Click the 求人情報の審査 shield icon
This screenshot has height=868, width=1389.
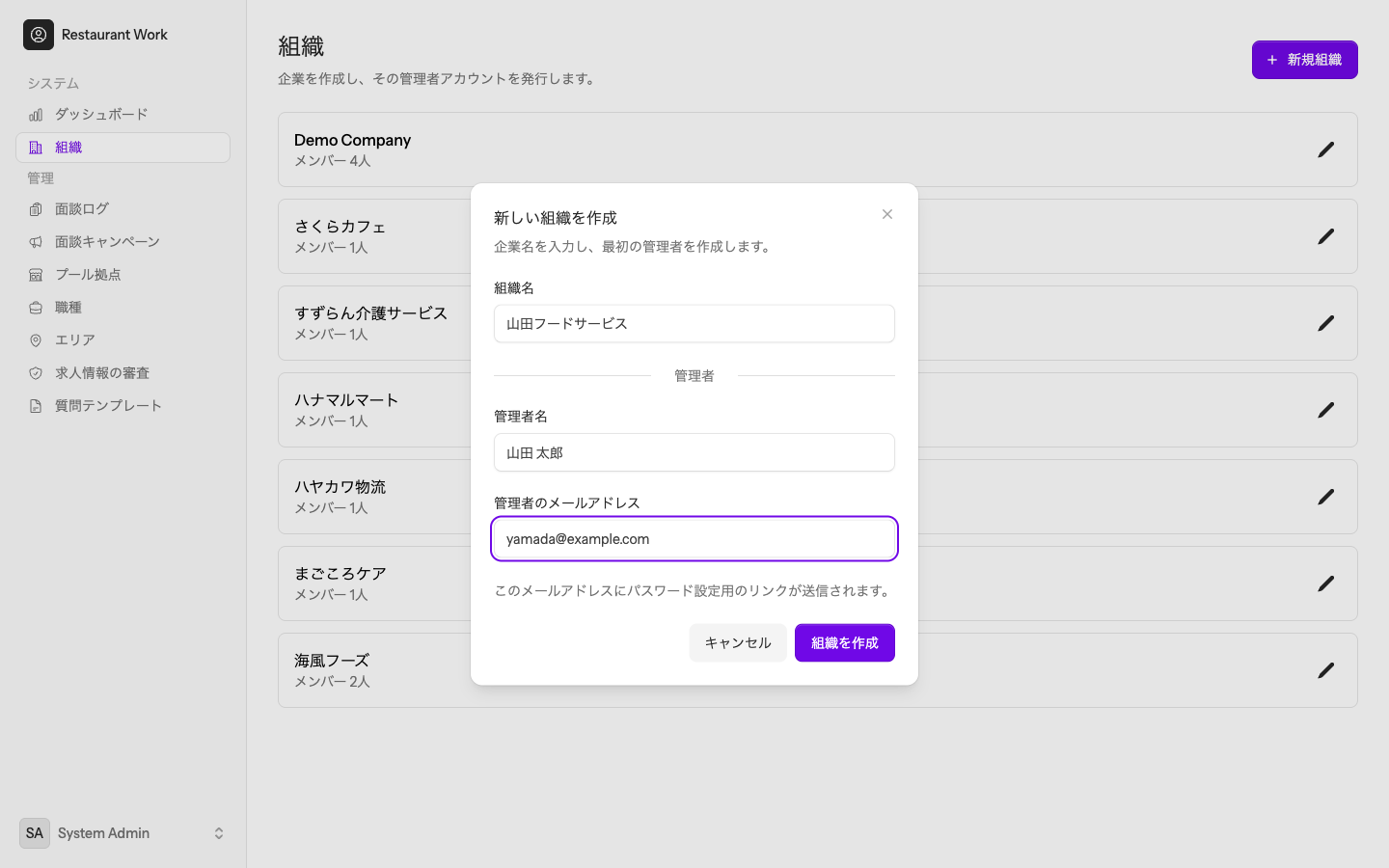point(36,373)
